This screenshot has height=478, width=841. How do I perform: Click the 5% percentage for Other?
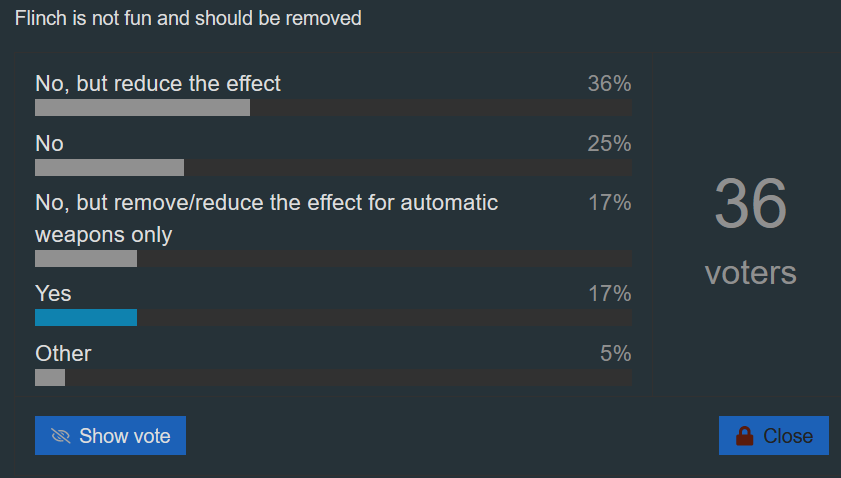(616, 354)
